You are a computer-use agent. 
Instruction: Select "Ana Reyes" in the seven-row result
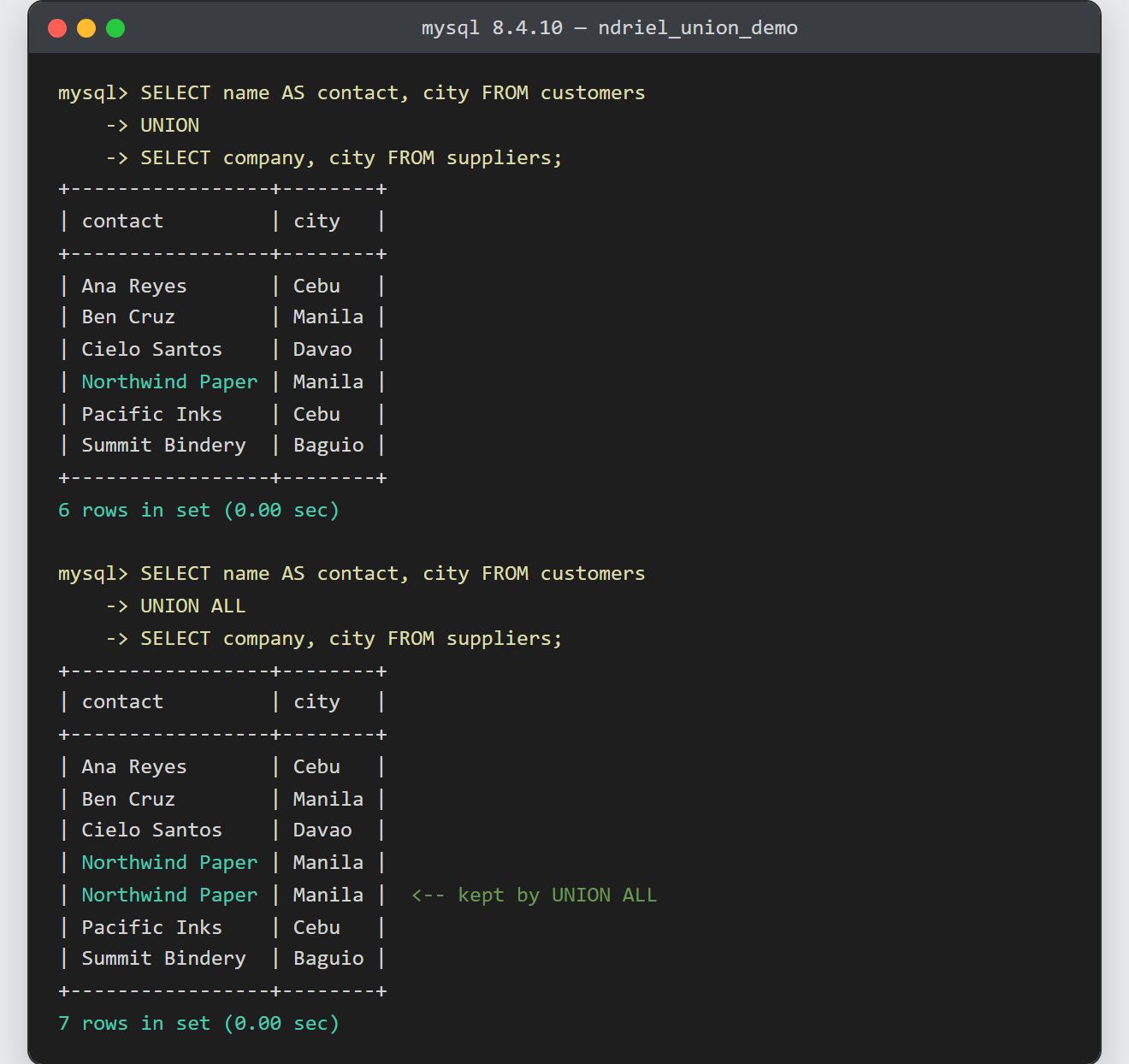point(134,767)
